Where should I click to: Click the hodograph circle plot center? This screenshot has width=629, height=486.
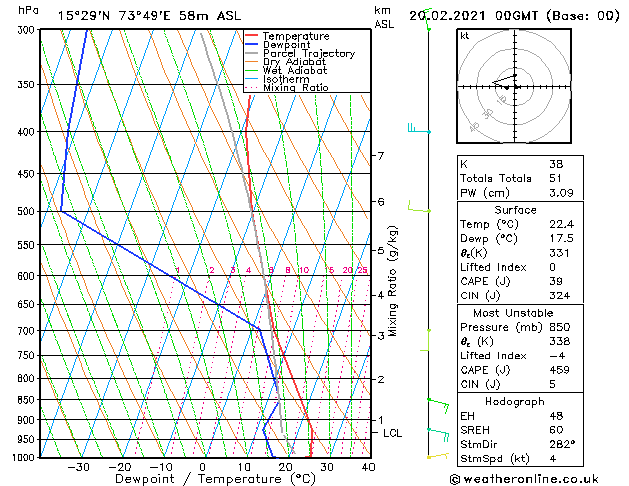pyautogui.click(x=515, y=87)
